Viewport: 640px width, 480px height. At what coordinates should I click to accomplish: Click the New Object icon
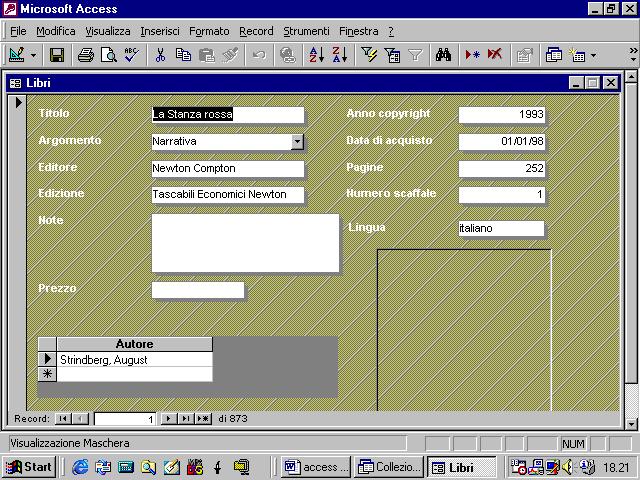point(578,55)
